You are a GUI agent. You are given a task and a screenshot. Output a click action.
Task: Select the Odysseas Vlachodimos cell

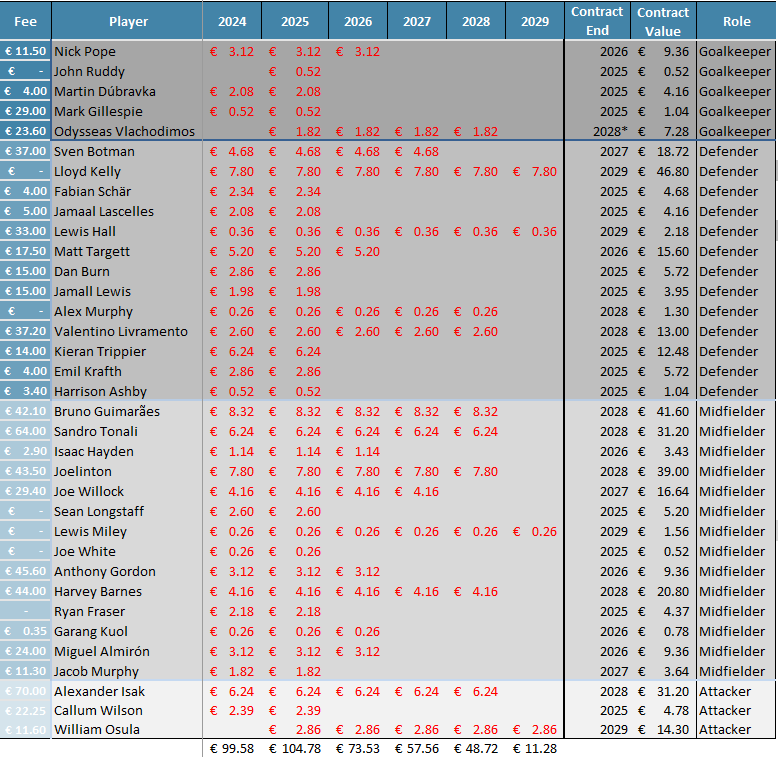coord(127,131)
